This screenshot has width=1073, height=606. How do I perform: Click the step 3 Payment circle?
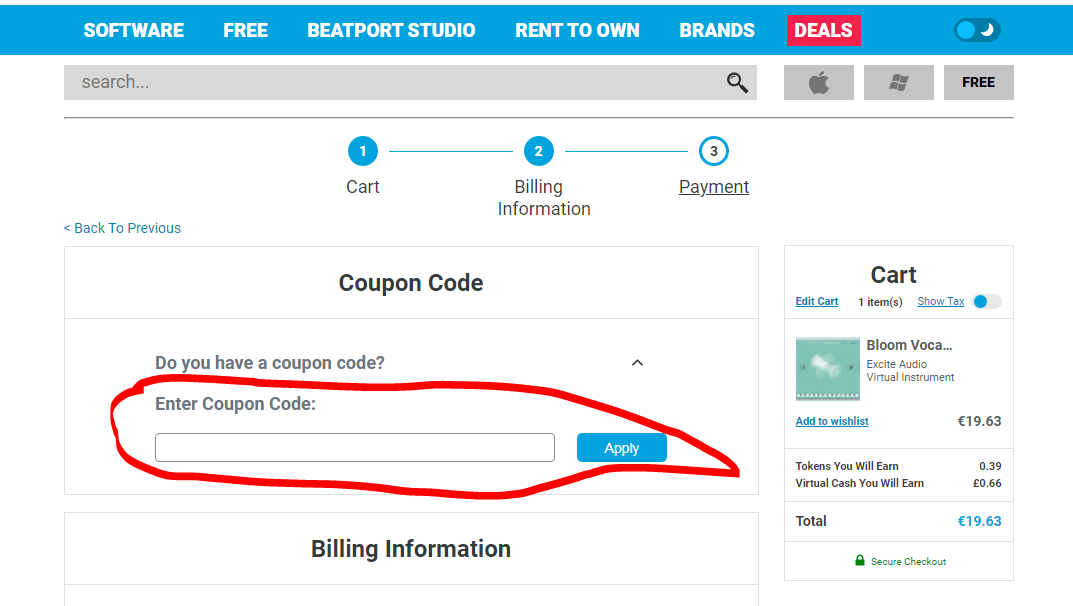click(713, 152)
